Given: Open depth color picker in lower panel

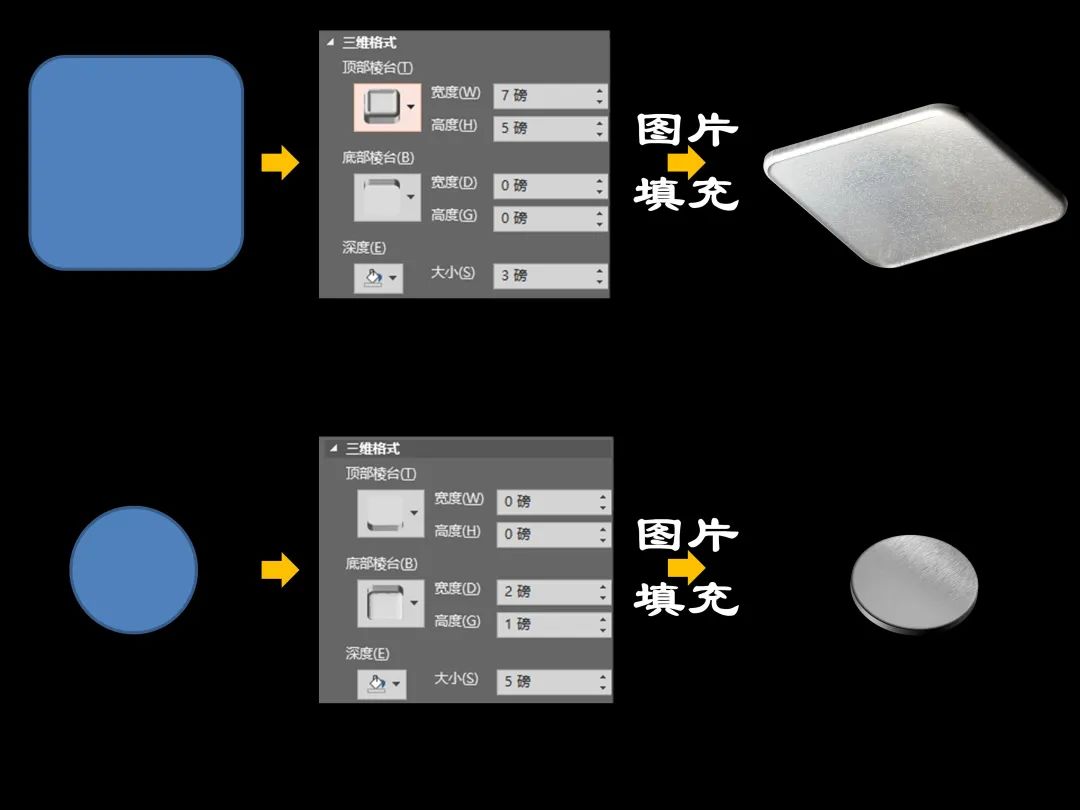Looking at the screenshot, I should 382,684.
